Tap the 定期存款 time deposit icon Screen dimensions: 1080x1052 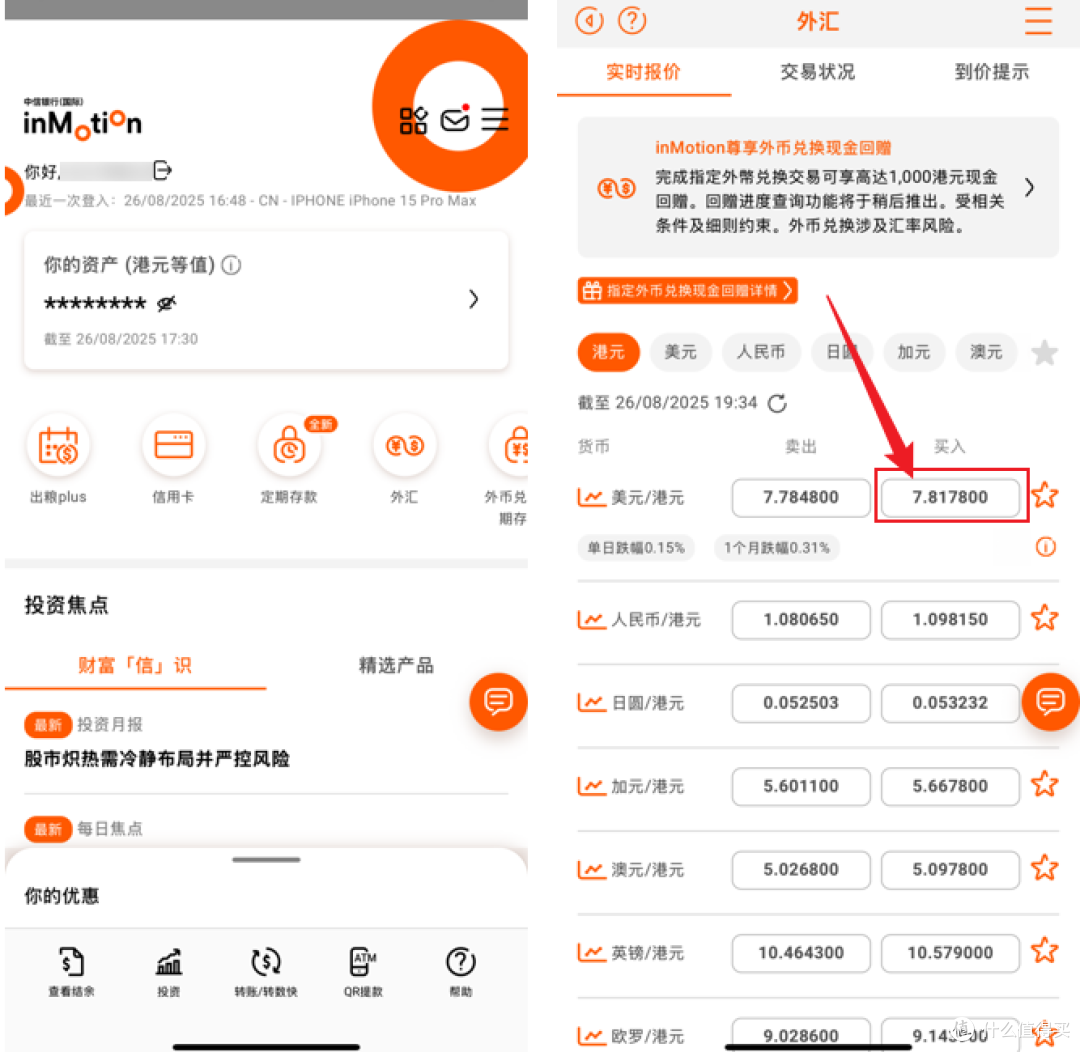coord(288,446)
